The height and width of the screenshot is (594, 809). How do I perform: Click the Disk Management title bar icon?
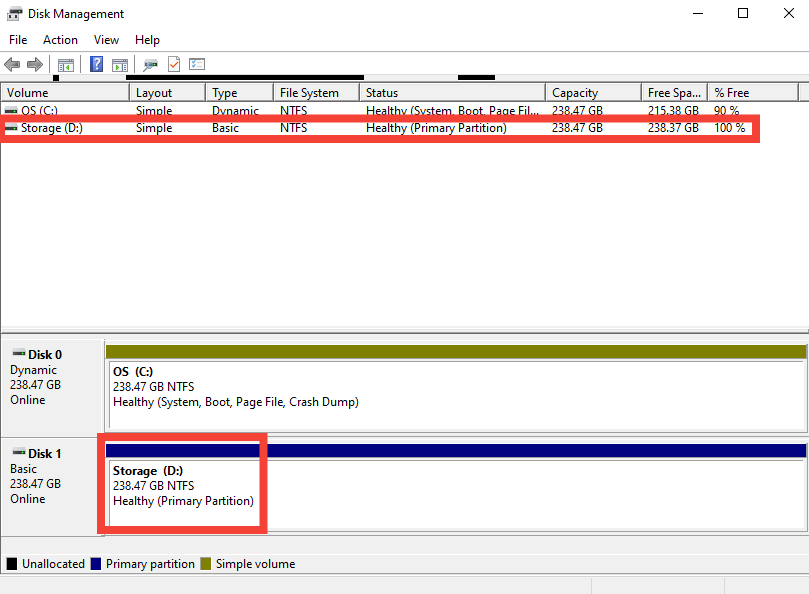[14, 13]
